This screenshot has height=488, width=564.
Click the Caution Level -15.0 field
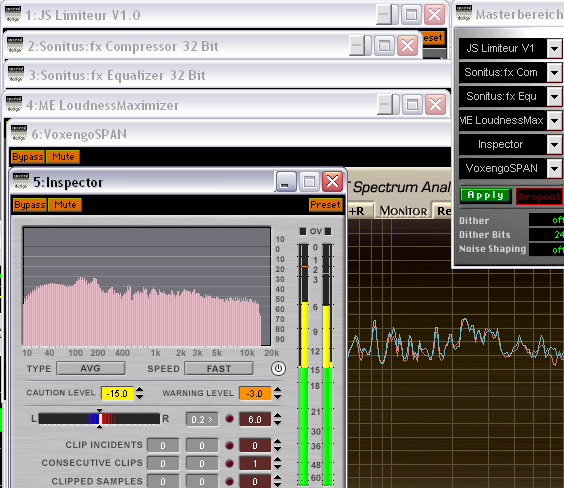(x=117, y=393)
